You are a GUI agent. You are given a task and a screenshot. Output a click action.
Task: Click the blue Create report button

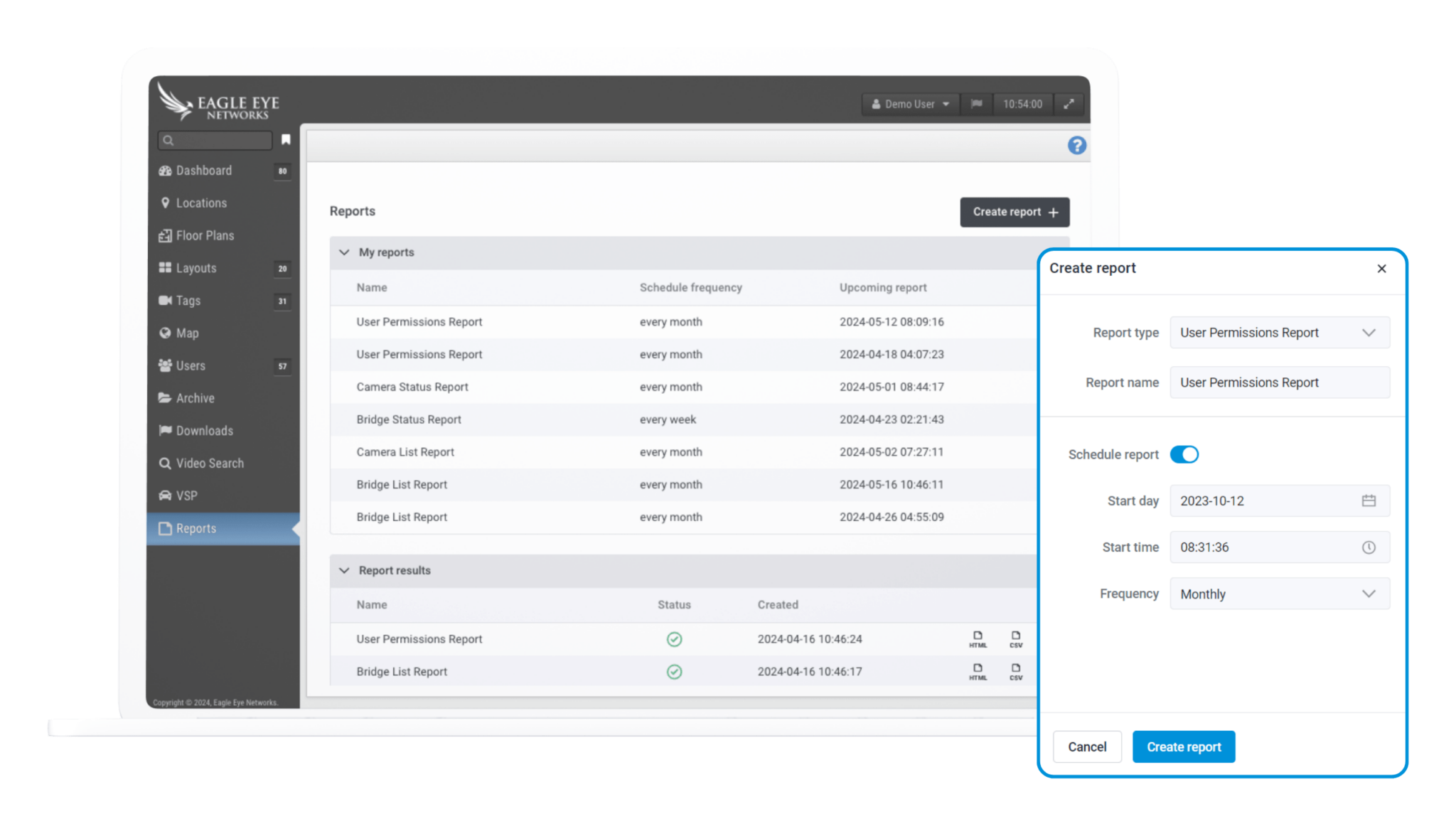coord(1183,746)
